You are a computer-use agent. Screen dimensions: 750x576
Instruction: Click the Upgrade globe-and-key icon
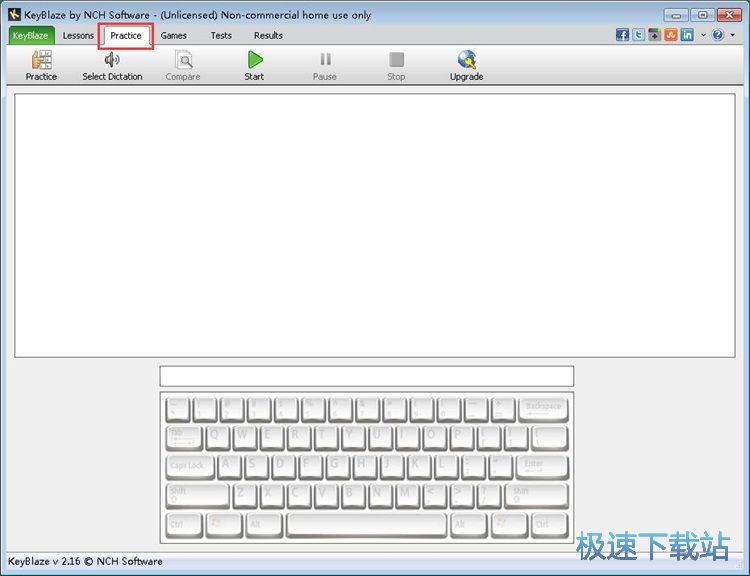[467, 60]
